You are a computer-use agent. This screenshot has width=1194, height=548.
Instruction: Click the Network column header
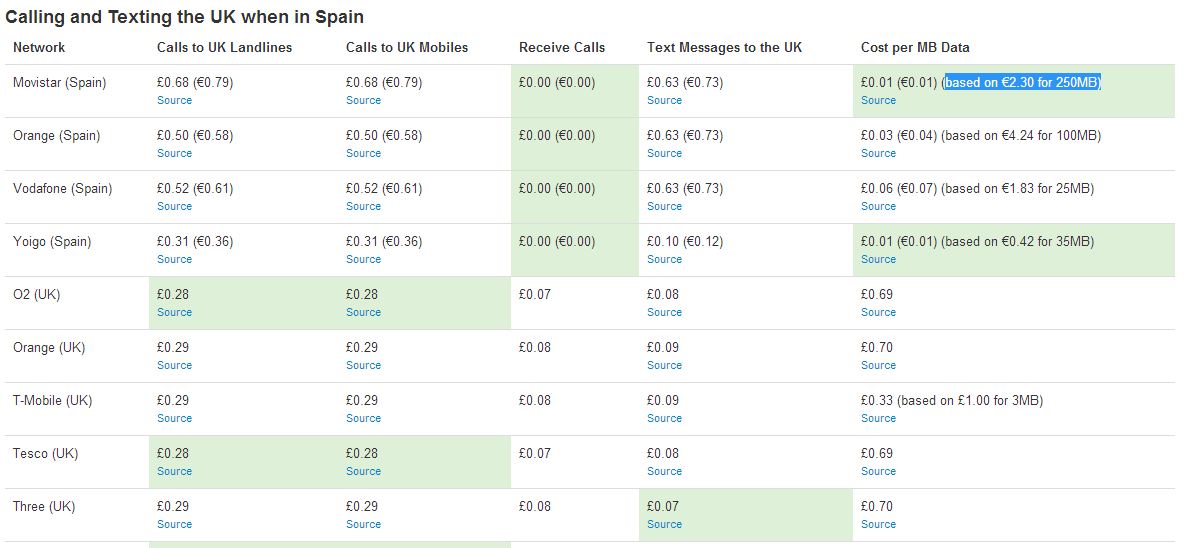pyautogui.click(x=39, y=47)
